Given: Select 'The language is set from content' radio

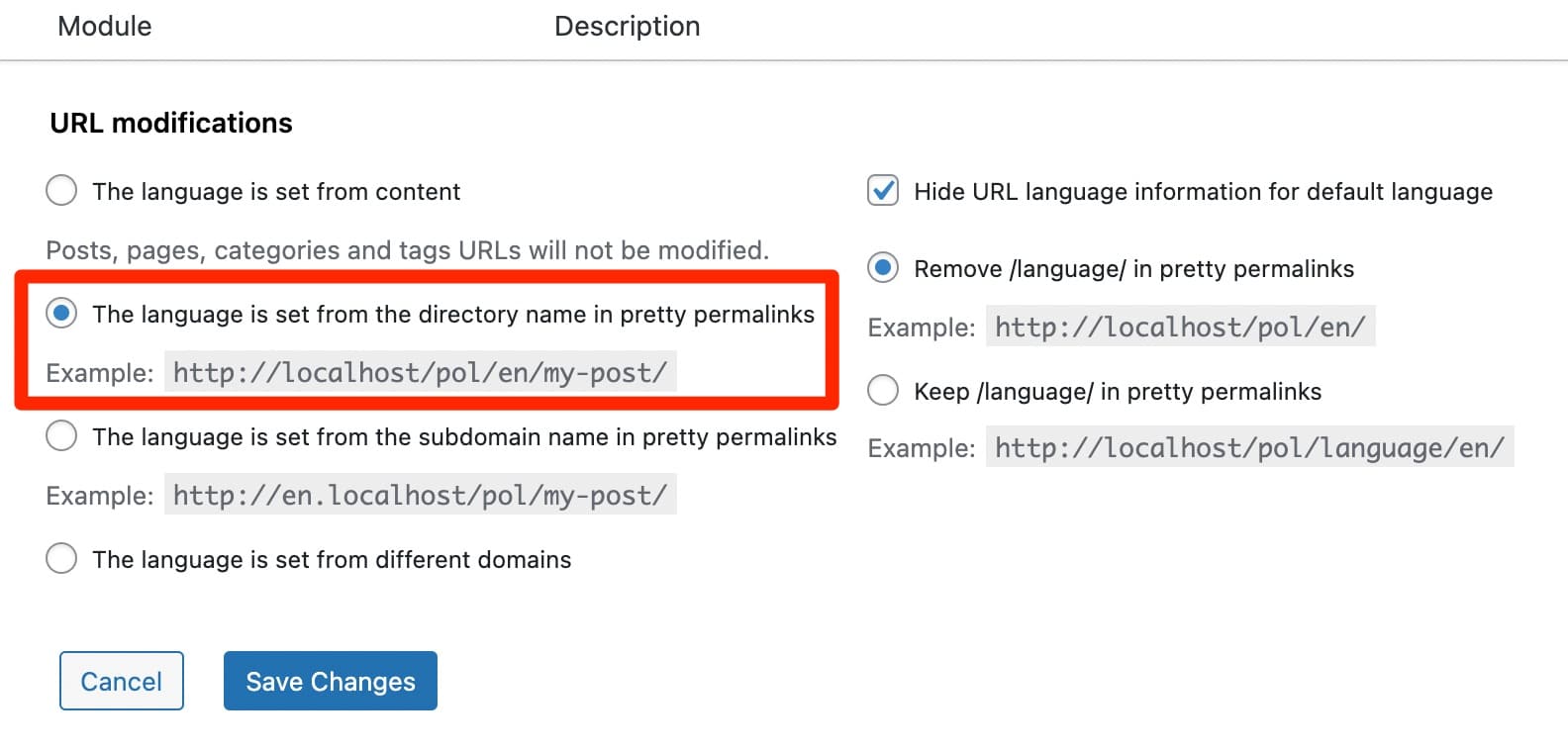Looking at the screenshot, I should pos(61,190).
